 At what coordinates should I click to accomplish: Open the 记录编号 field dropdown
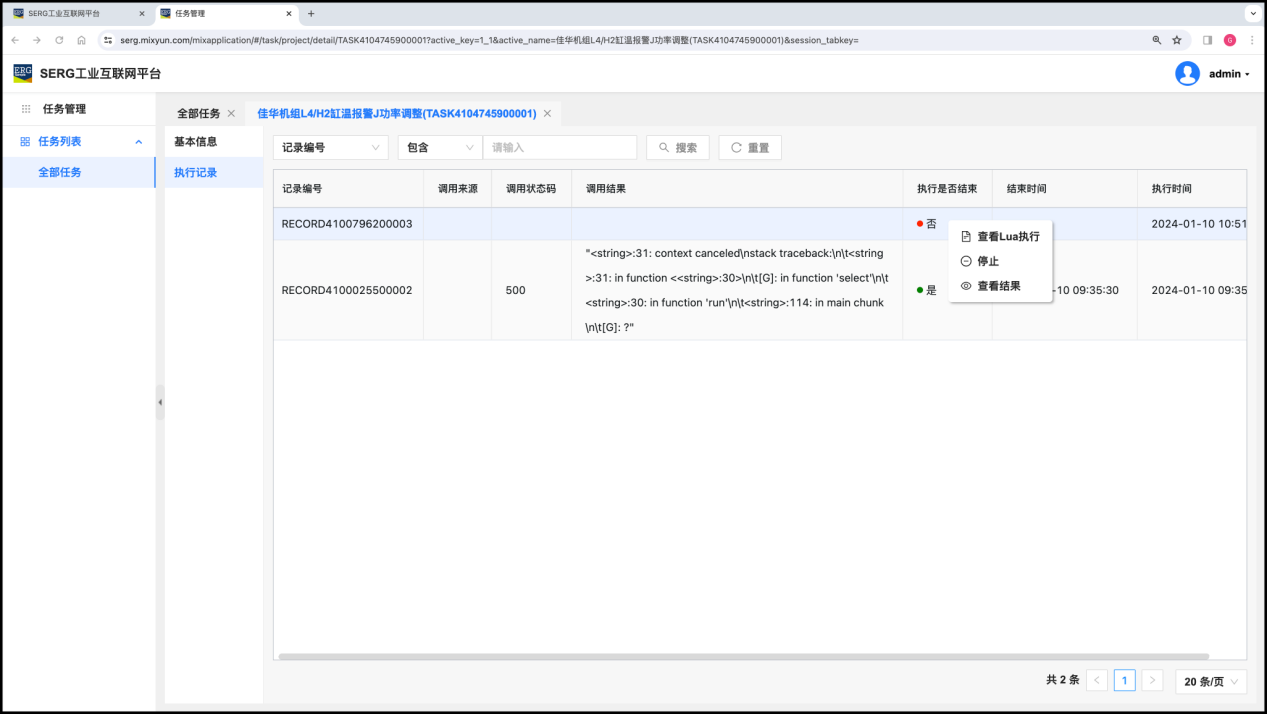[x=330, y=147]
